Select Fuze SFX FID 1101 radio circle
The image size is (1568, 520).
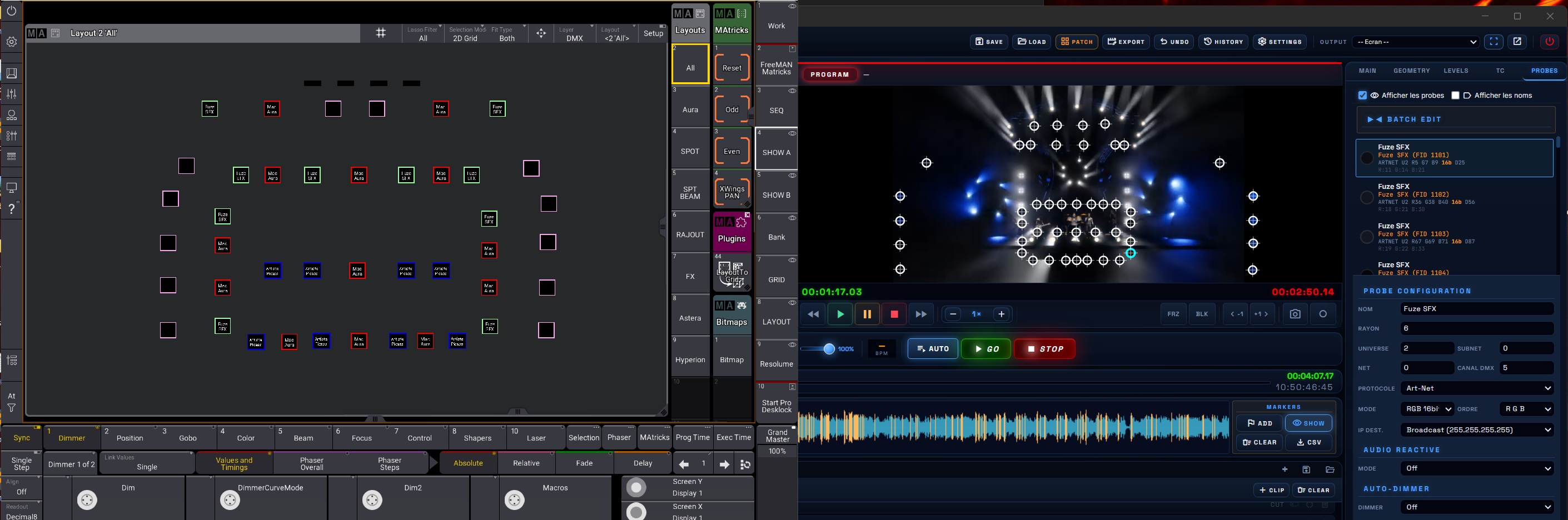click(x=1367, y=158)
